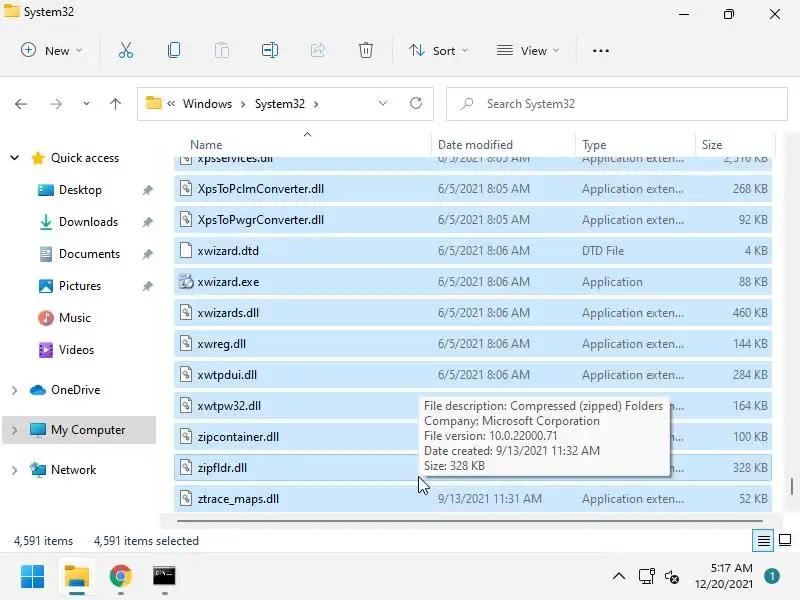This screenshot has height=600, width=800.
Task: Click the muted volume tray icon
Action: 672,577
